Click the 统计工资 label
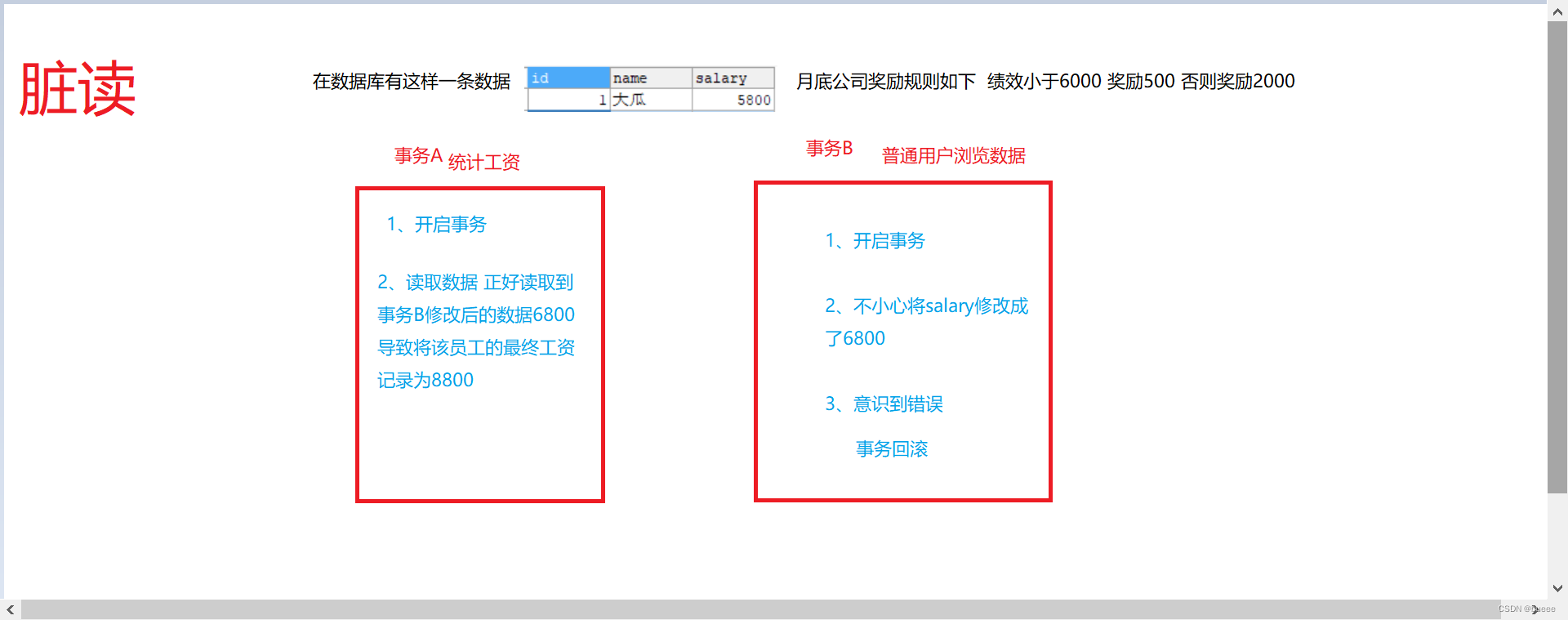 (484, 162)
